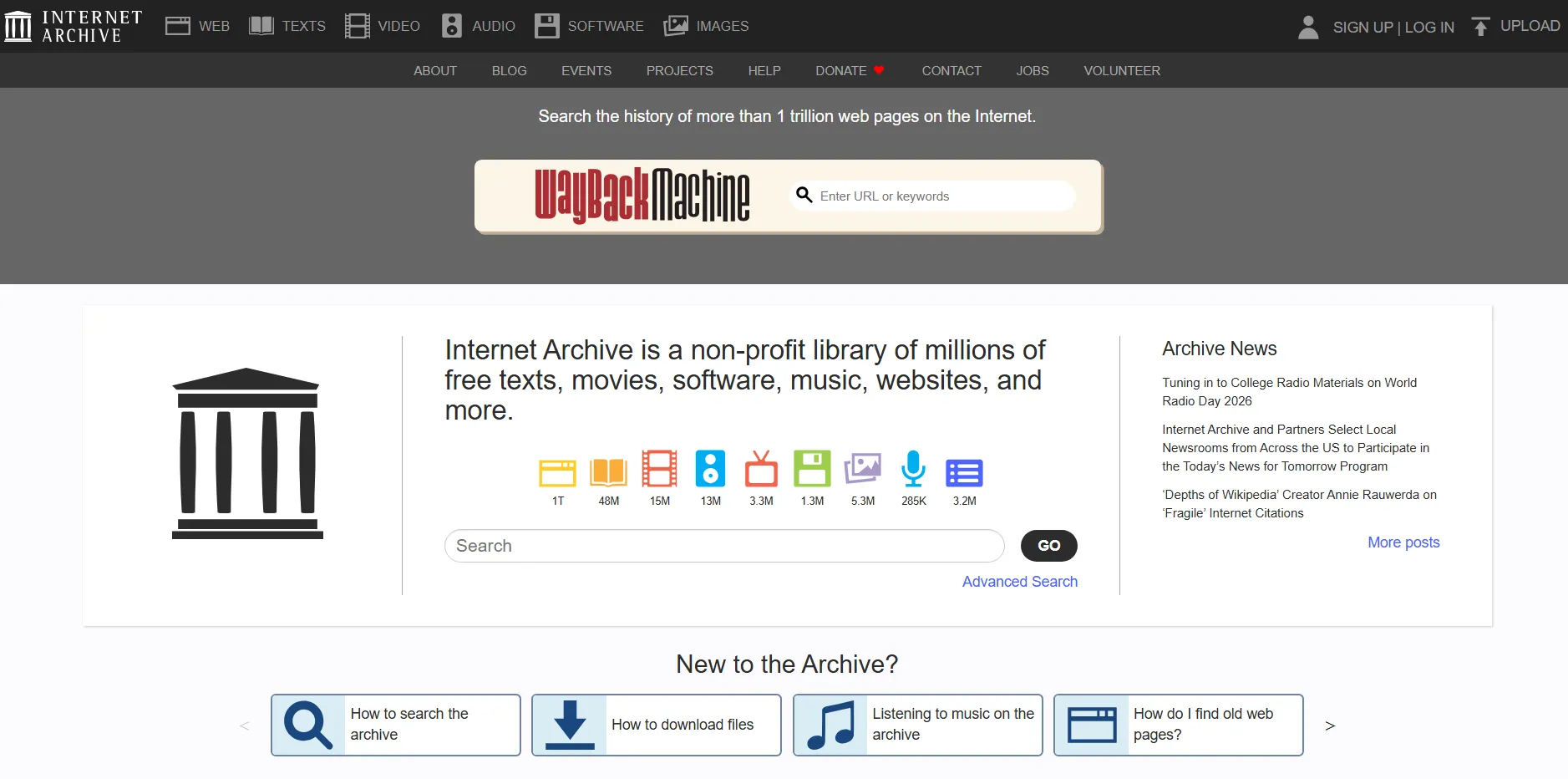The image size is (1568, 779).
Task: Click the user profile icon near Sign Up
Action: [x=1307, y=26]
